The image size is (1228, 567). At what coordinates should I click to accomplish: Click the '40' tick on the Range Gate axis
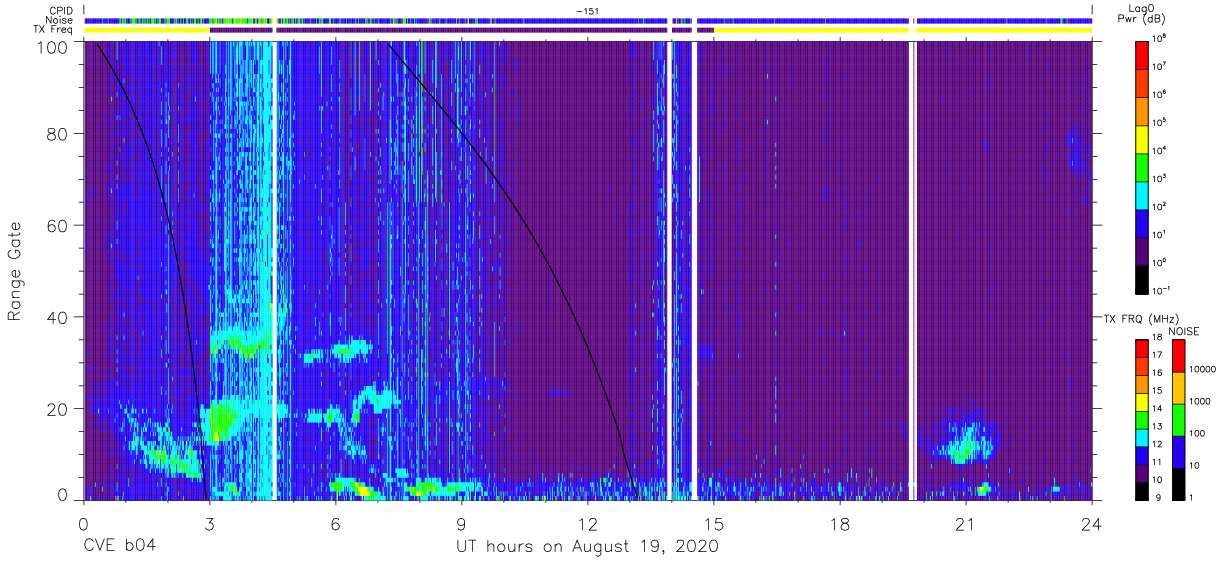[57, 317]
